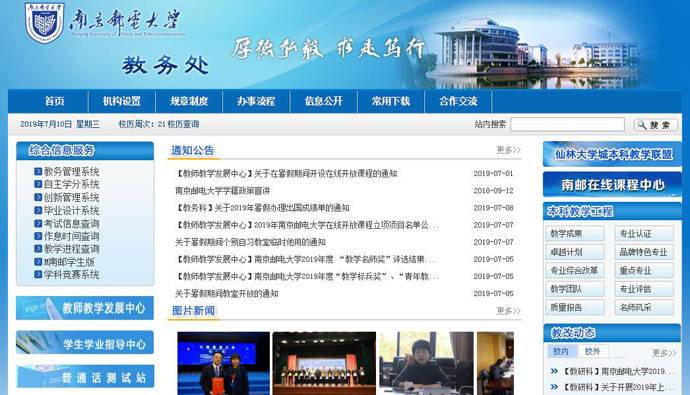Open the 南邮在线课程中心 banner button

click(x=612, y=185)
